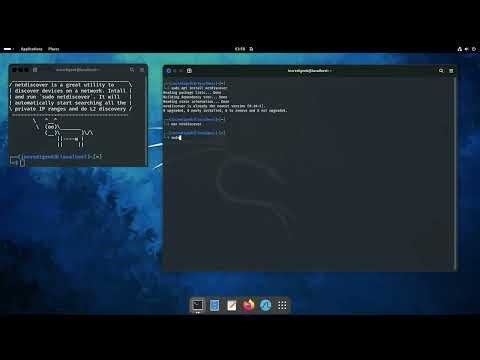Click 'Reading package lists... Done' output line
The height and width of the screenshot is (360, 480).
(192, 93)
